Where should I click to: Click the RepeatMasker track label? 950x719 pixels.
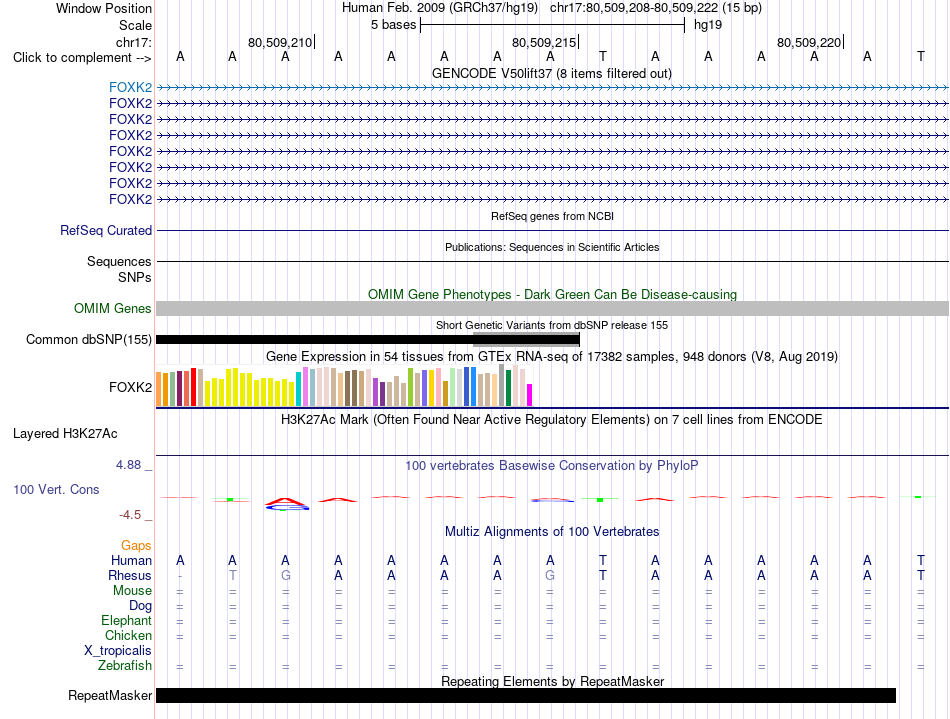click(x=110, y=695)
